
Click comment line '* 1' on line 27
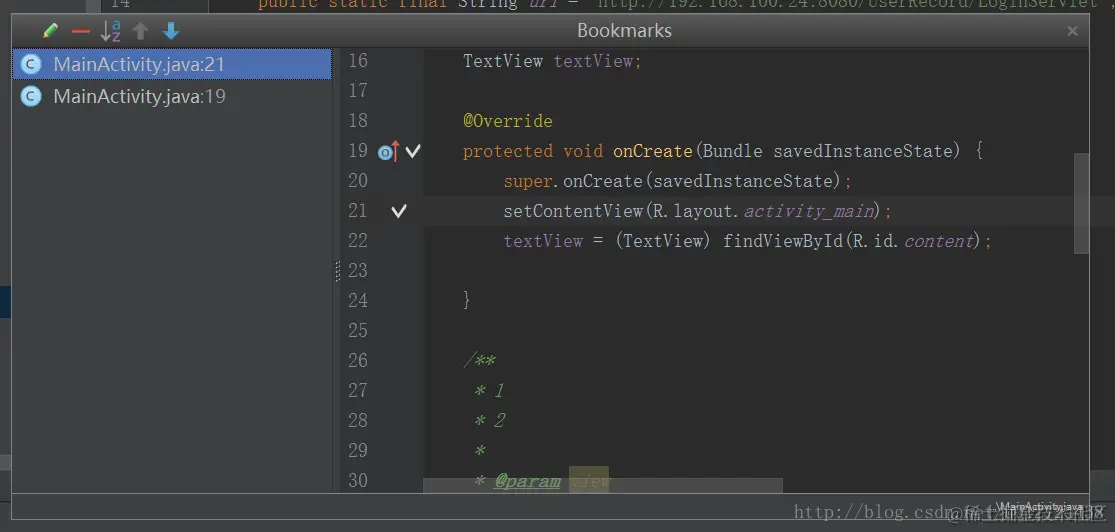click(489, 390)
